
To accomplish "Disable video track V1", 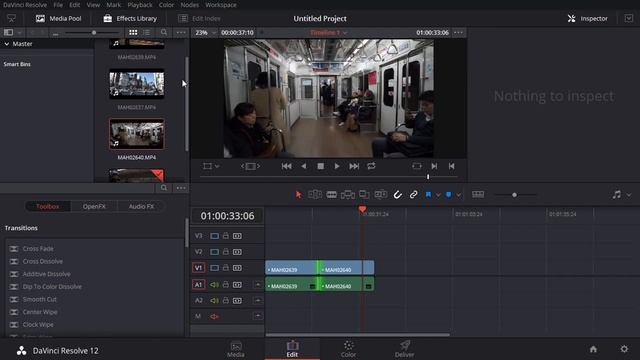I will [214, 268].
